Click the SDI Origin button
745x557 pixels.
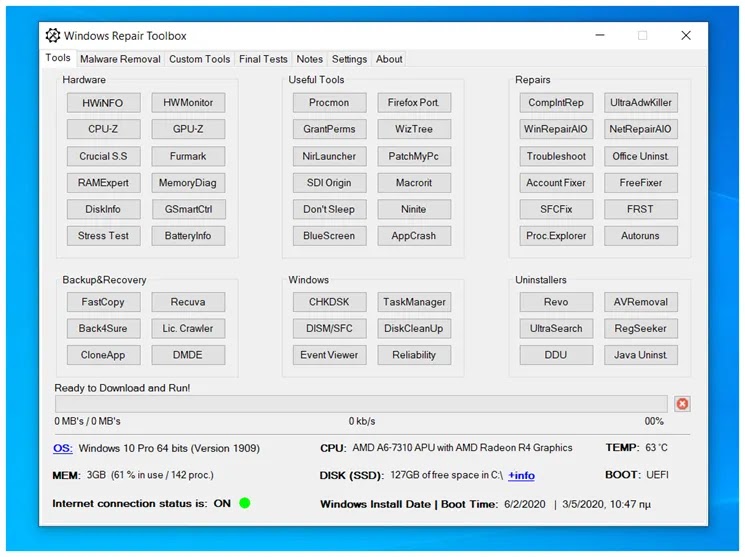(329, 182)
